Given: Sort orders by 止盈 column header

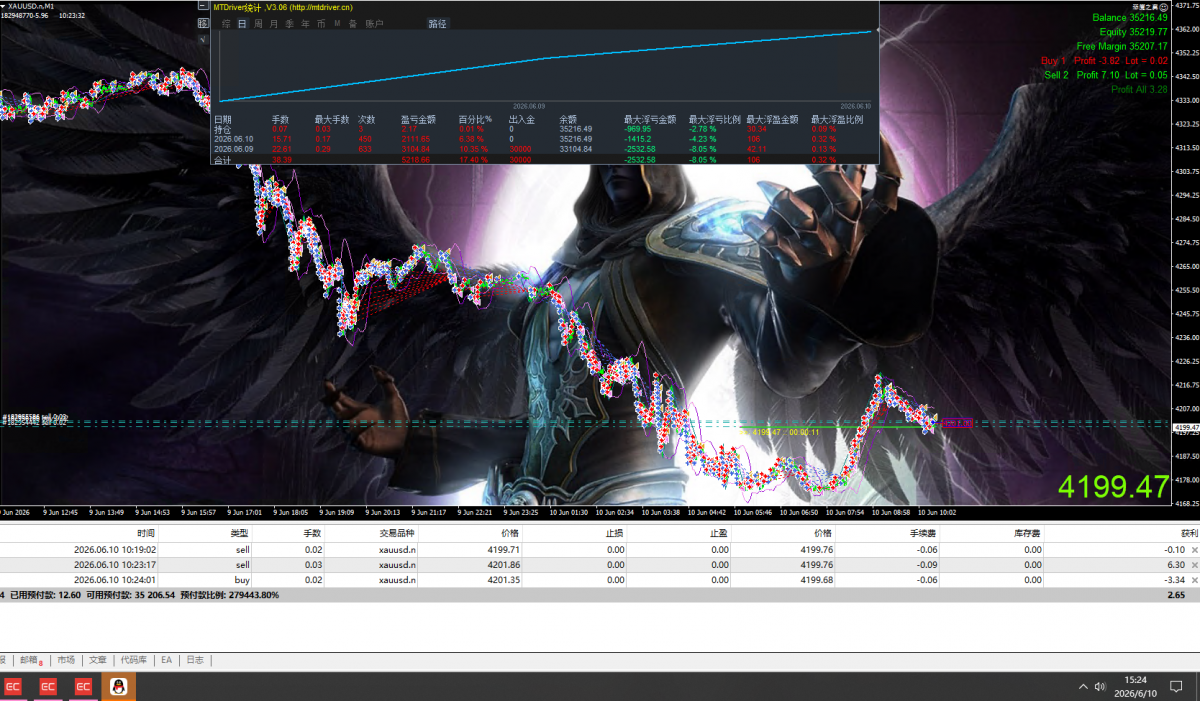Looking at the screenshot, I should point(719,534).
